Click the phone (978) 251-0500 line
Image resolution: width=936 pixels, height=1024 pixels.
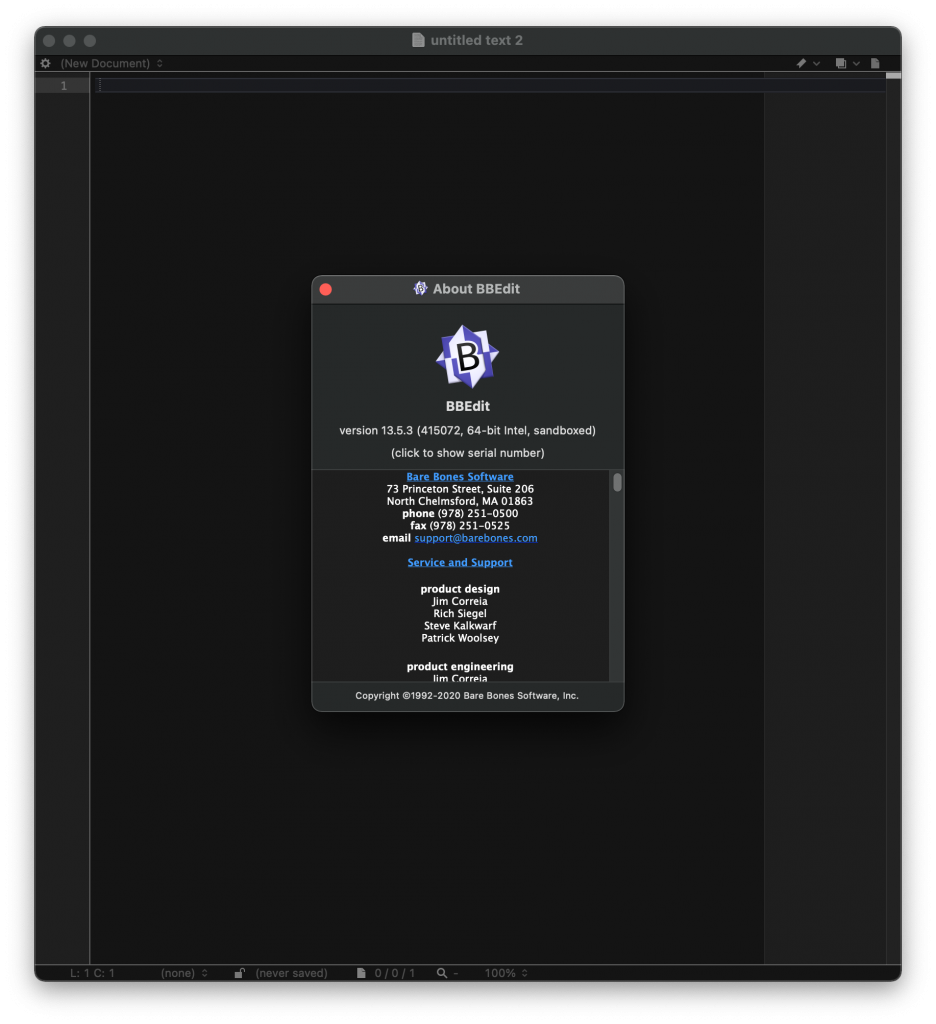[x=460, y=513]
